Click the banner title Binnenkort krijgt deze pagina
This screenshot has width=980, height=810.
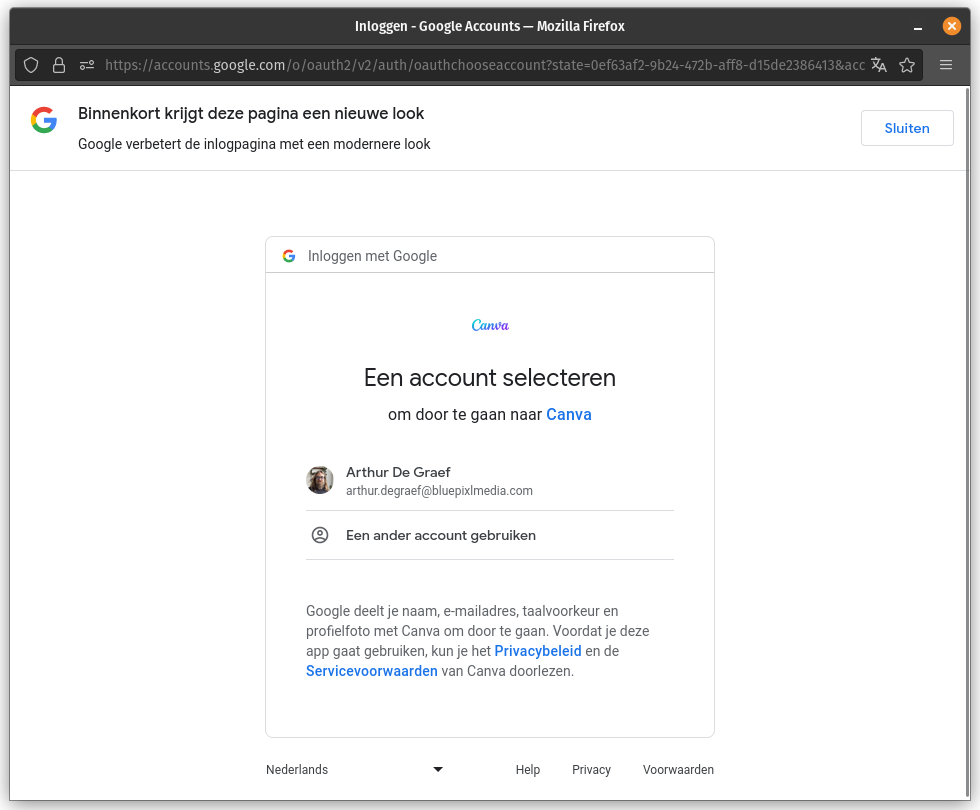point(251,113)
